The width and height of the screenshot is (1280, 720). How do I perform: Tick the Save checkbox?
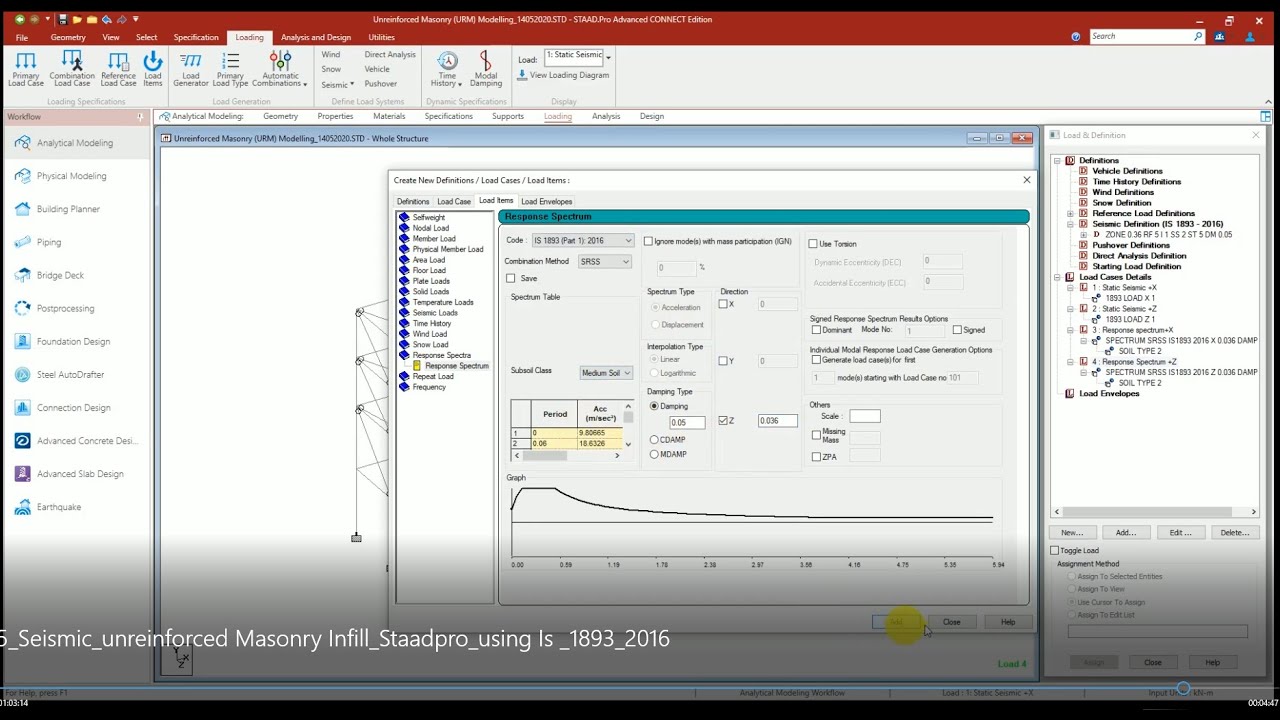511,278
